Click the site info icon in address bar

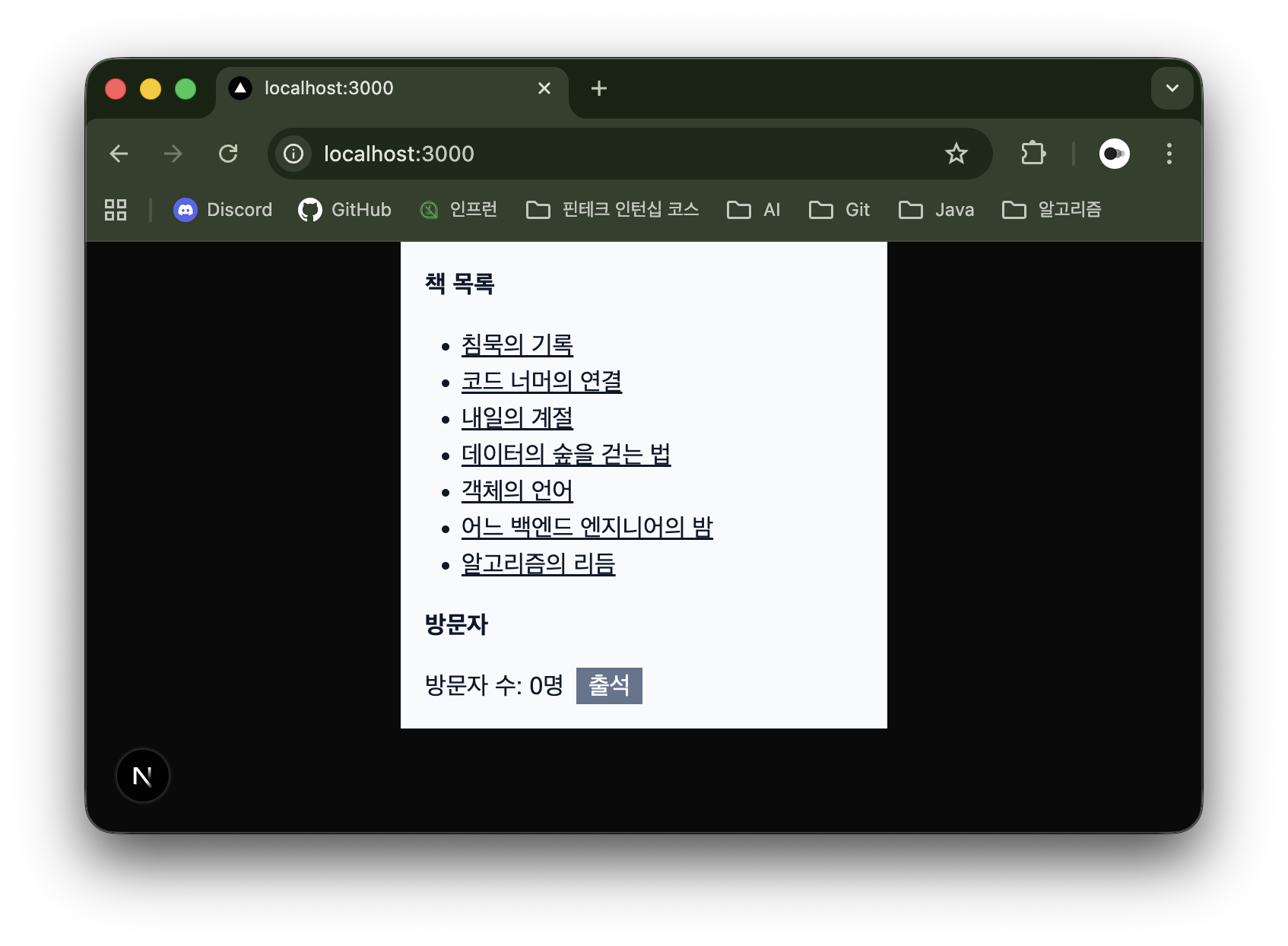pyautogui.click(x=293, y=154)
